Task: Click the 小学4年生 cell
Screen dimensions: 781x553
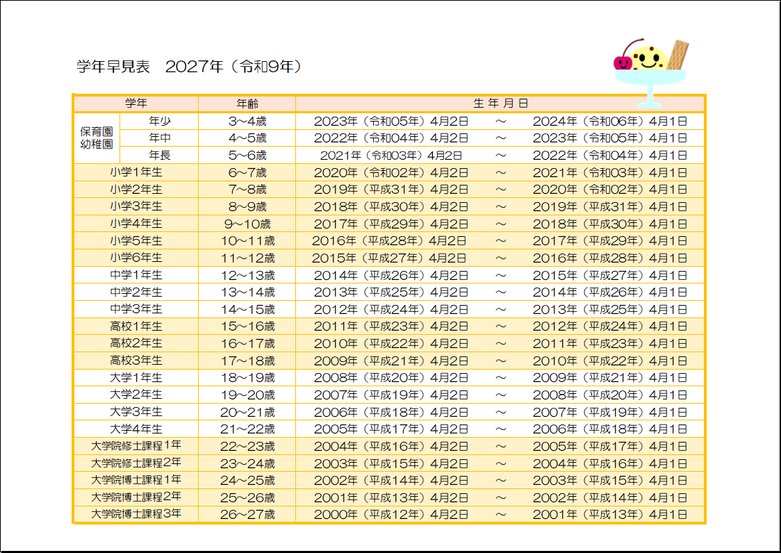Action: point(136,224)
